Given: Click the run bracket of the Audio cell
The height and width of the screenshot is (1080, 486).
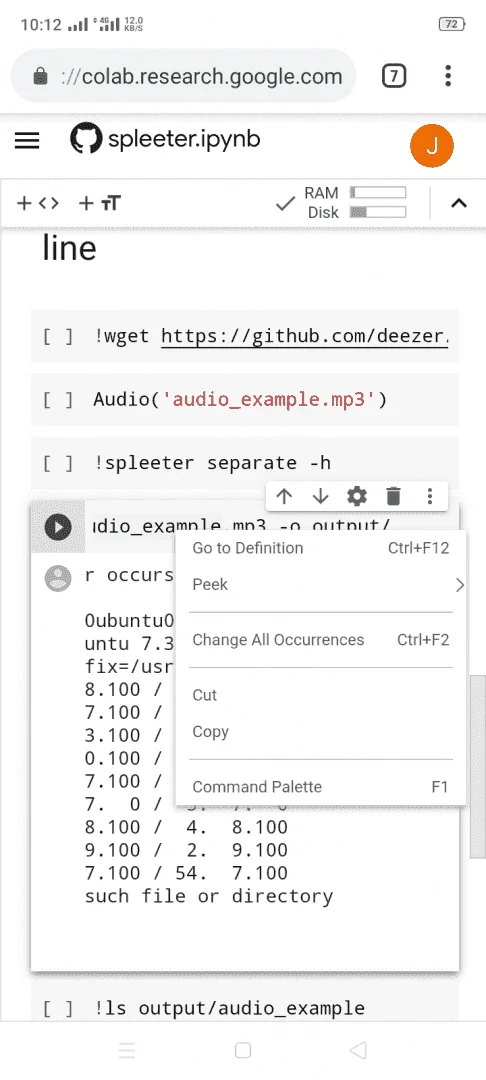Looking at the screenshot, I should 58,400.
